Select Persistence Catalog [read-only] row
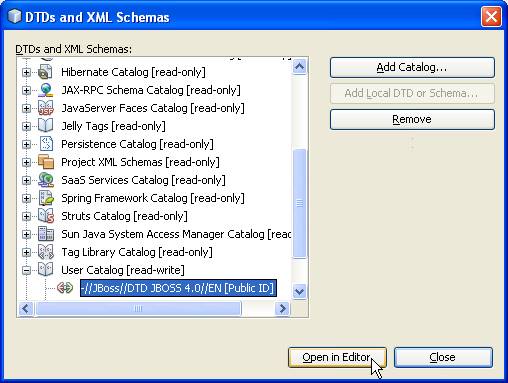 pos(137,144)
